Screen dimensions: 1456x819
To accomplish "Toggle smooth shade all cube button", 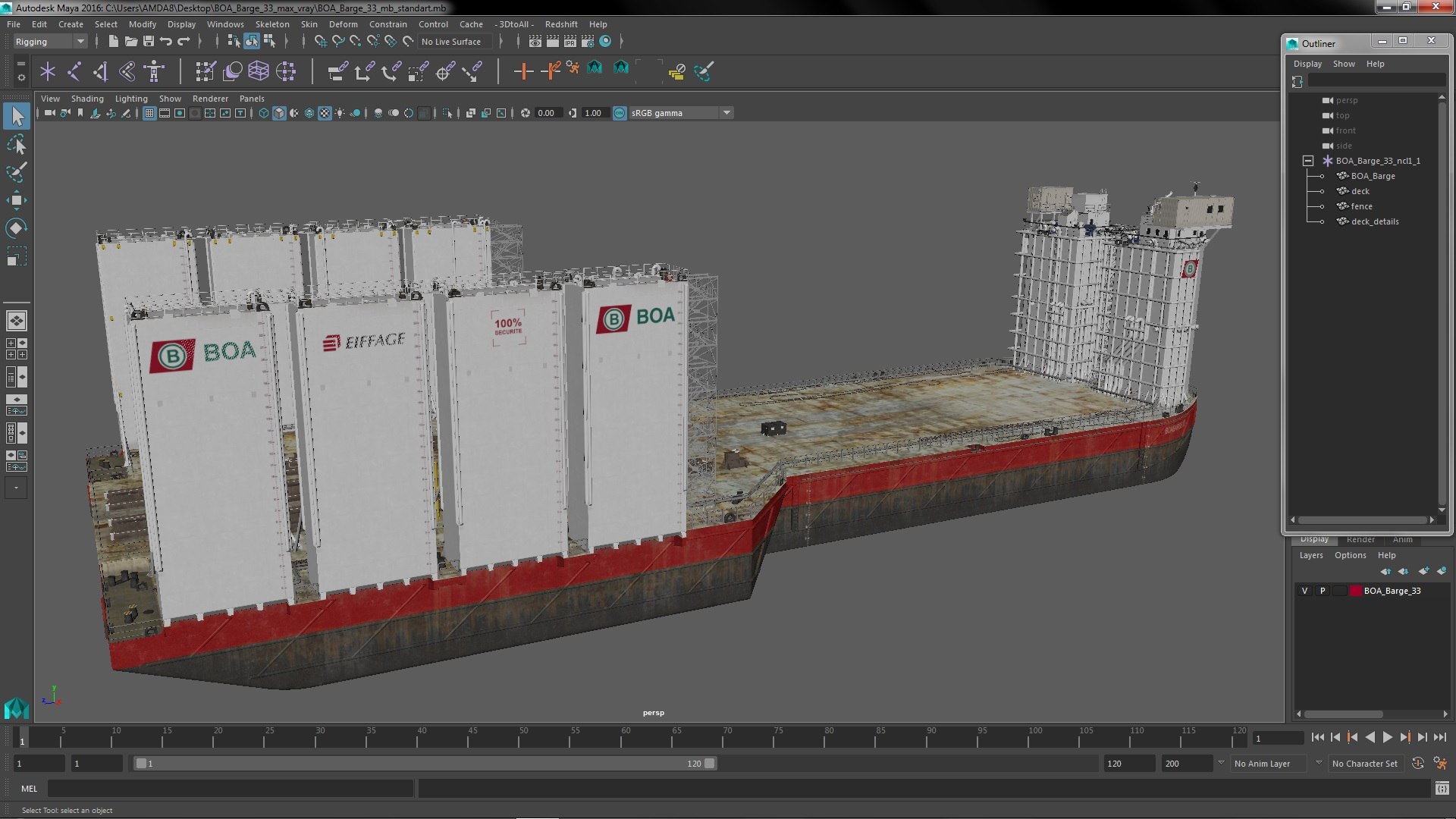I will point(279,113).
